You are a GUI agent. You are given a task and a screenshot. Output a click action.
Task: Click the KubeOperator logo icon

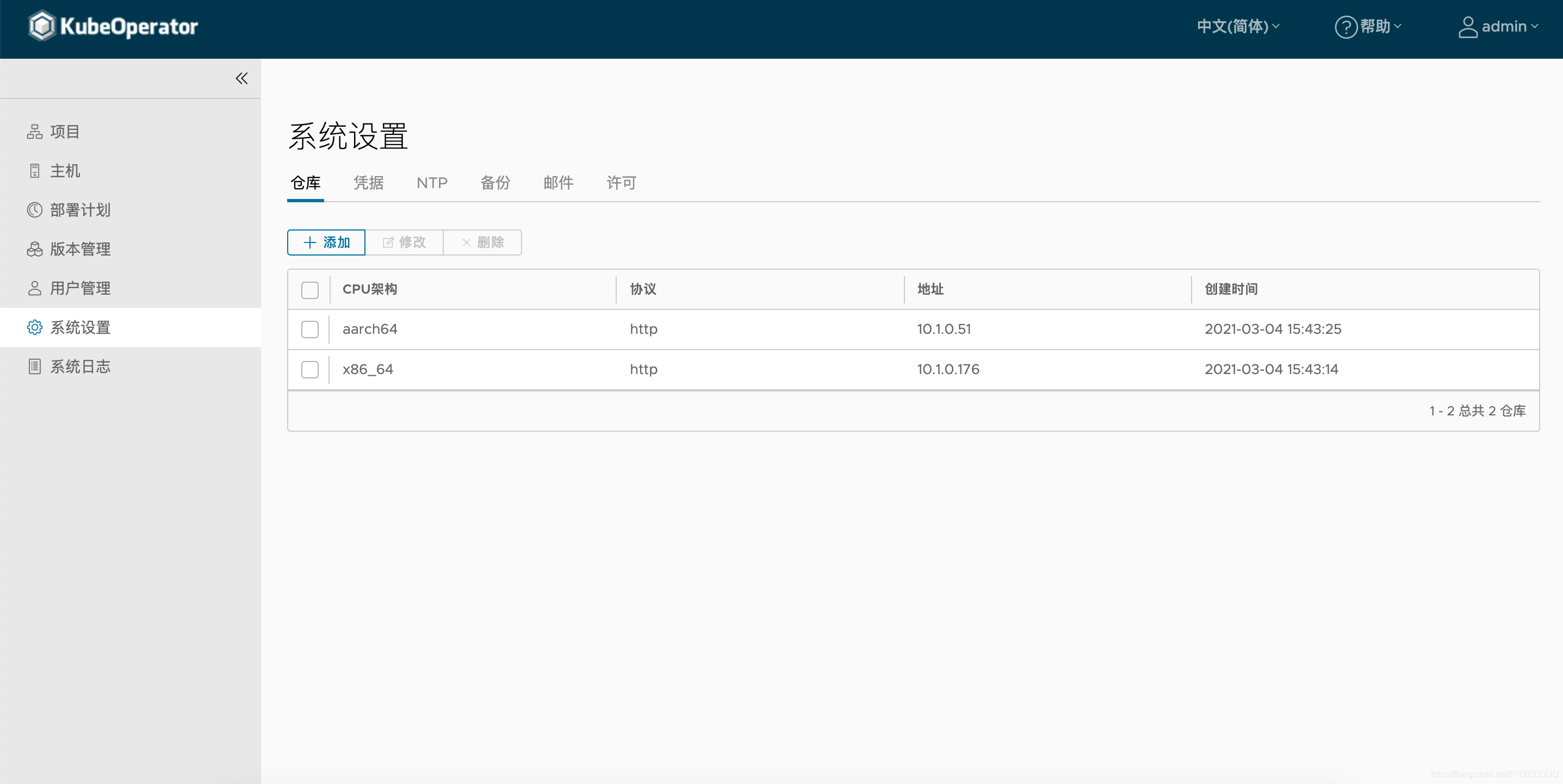[x=42, y=27]
